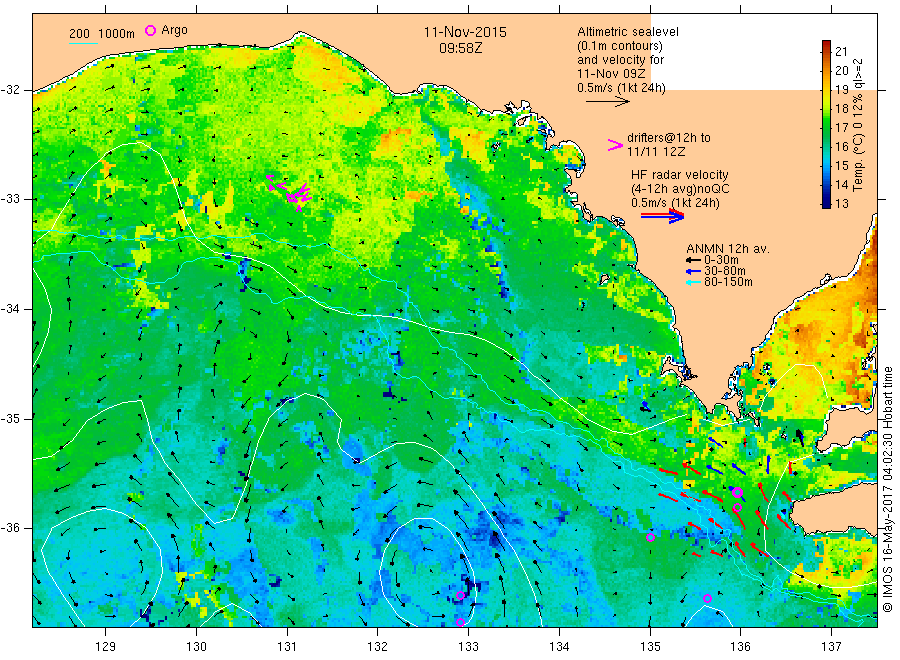Click the '200 1000m' isobath label
Image resolution: width=900 pixels, height=660 pixels.
(102, 33)
